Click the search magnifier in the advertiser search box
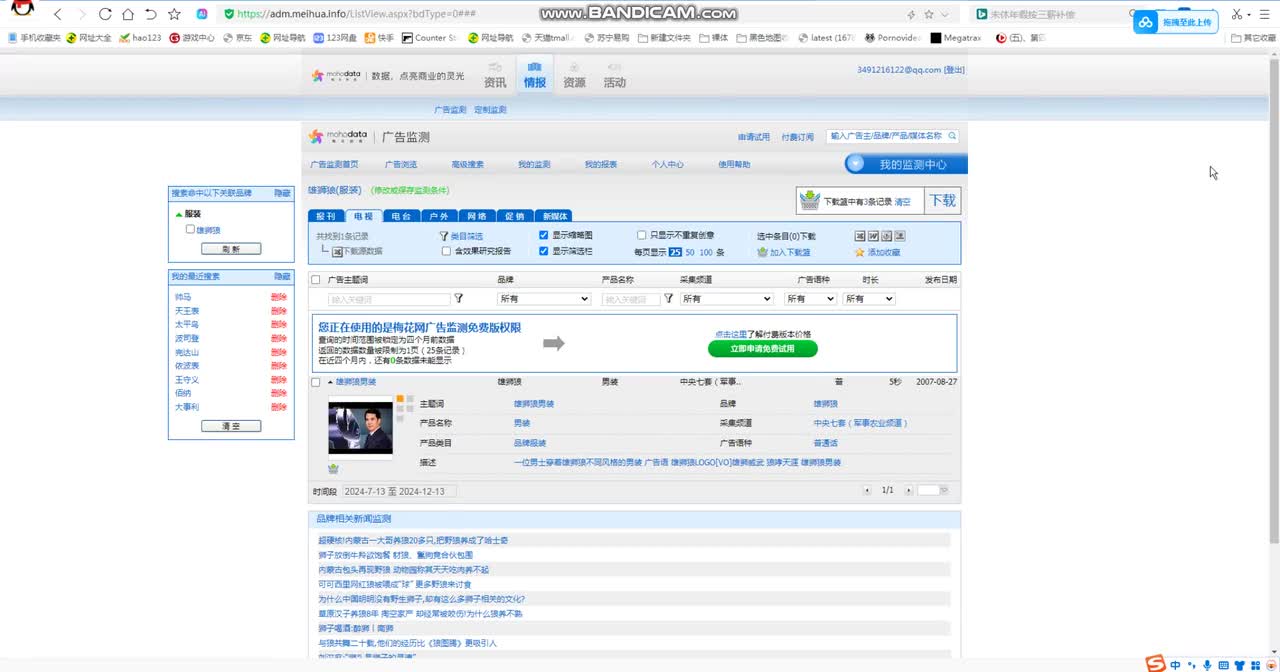 point(952,136)
